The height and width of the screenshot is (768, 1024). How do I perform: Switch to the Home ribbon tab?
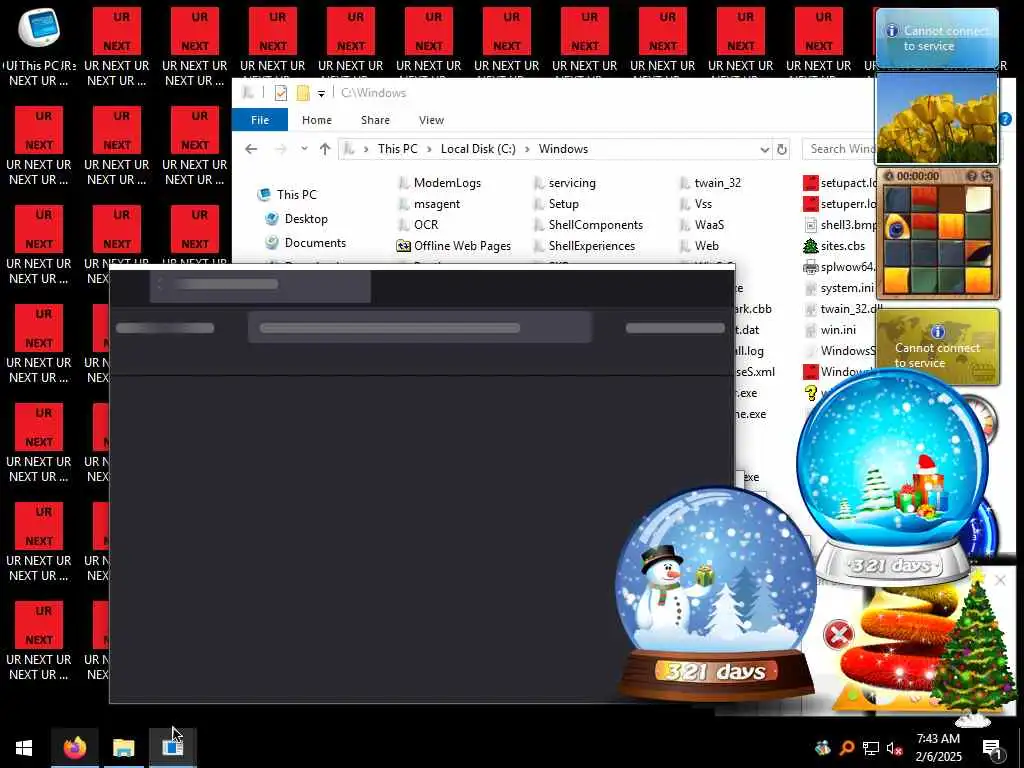[x=317, y=120]
